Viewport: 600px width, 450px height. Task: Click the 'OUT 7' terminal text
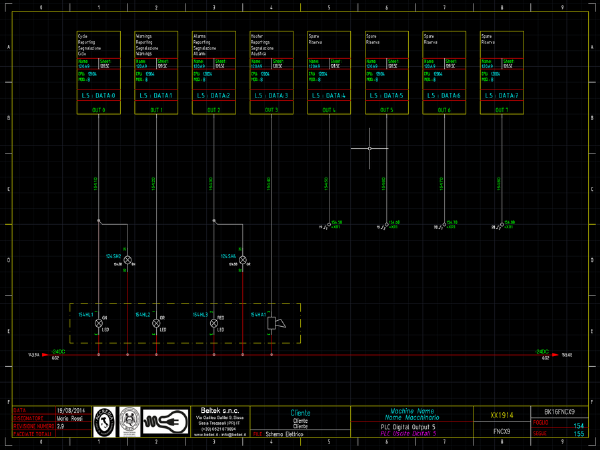pyautogui.click(x=502, y=110)
